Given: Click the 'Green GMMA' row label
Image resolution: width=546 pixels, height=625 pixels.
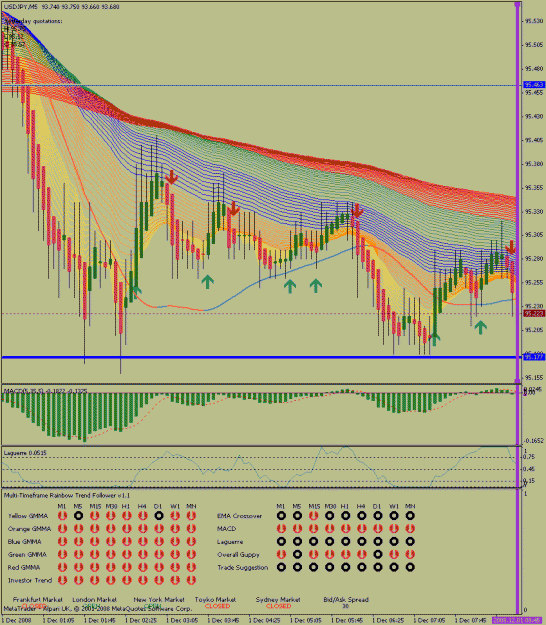Looking at the screenshot, I should (x=27, y=554).
